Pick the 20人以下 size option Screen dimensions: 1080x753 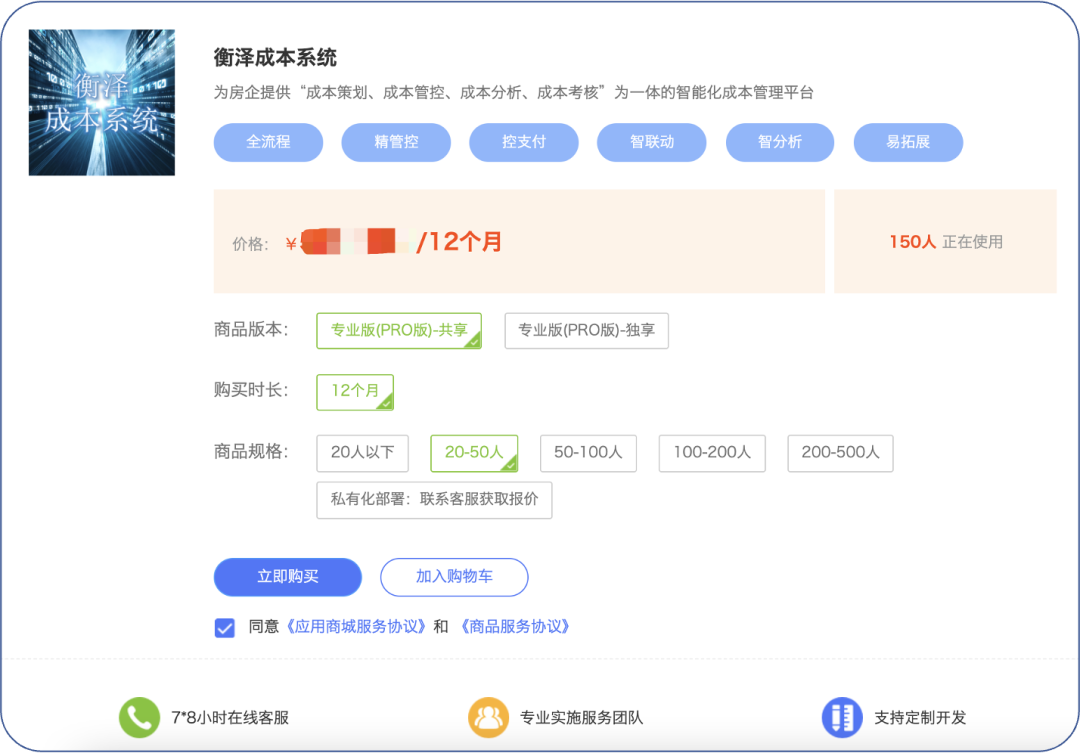(362, 453)
